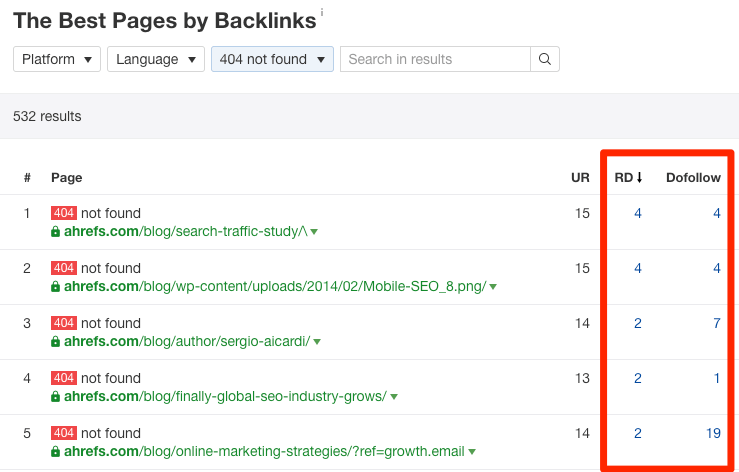Open the author sergio-aicardi page link

coord(187,341)
